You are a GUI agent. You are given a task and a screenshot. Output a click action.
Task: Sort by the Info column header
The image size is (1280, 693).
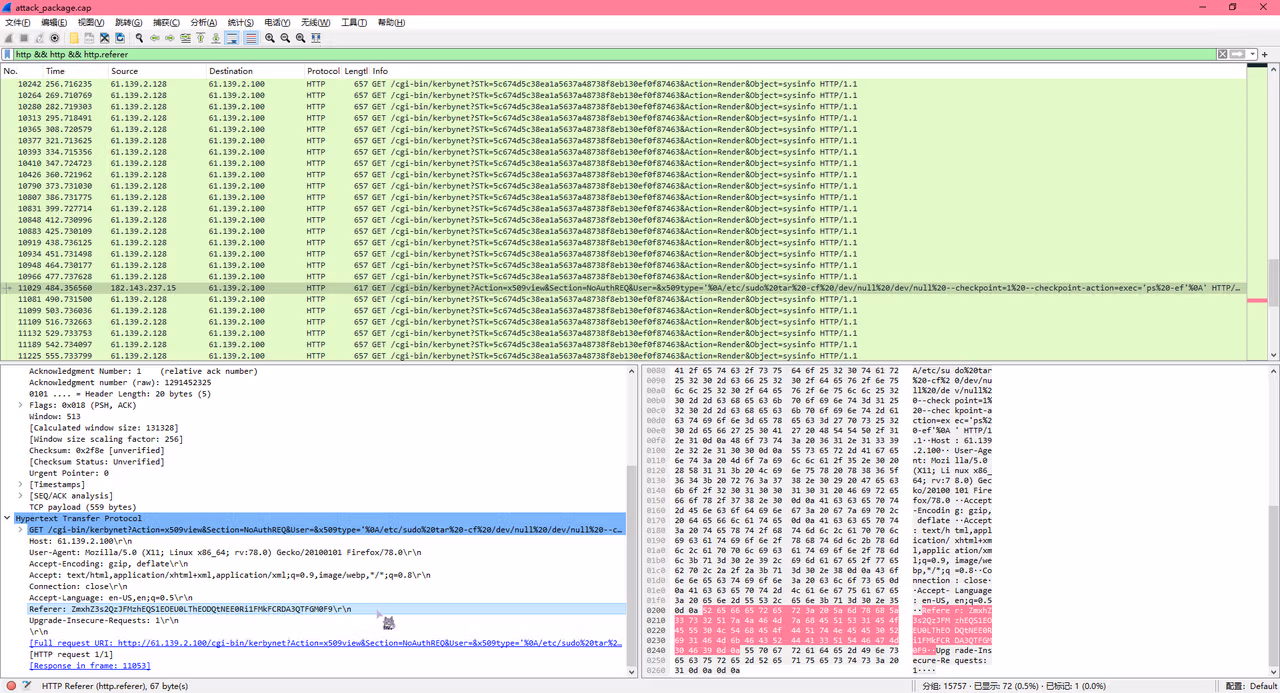coord(808,71)
